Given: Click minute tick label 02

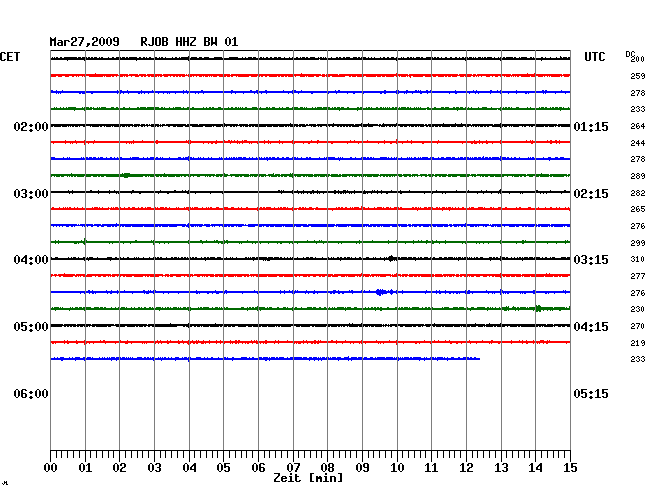Looking at the screenshot, I should pyautogui.click(x=119, y=468).
